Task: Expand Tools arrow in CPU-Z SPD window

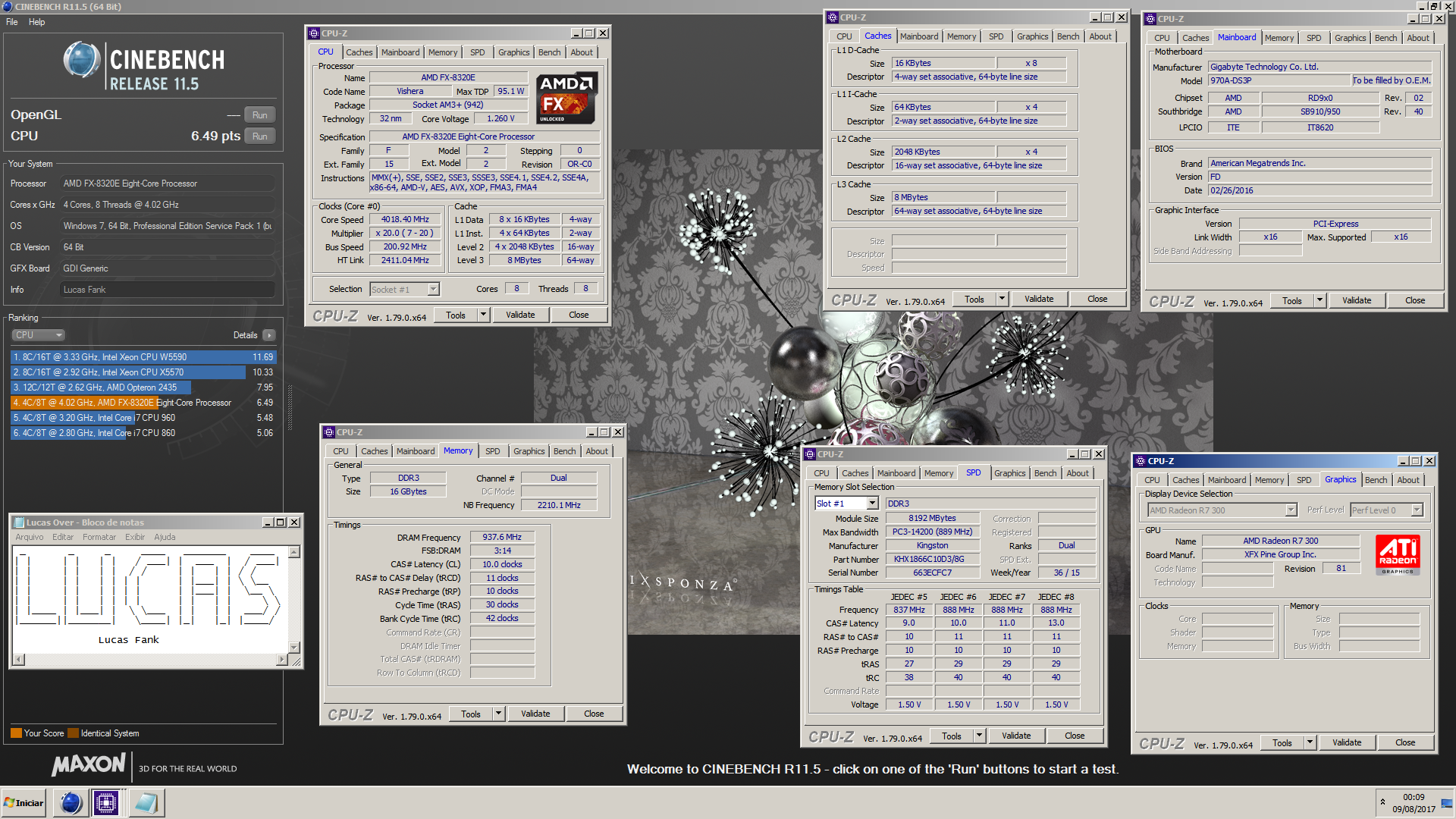Action: point(979,736)
